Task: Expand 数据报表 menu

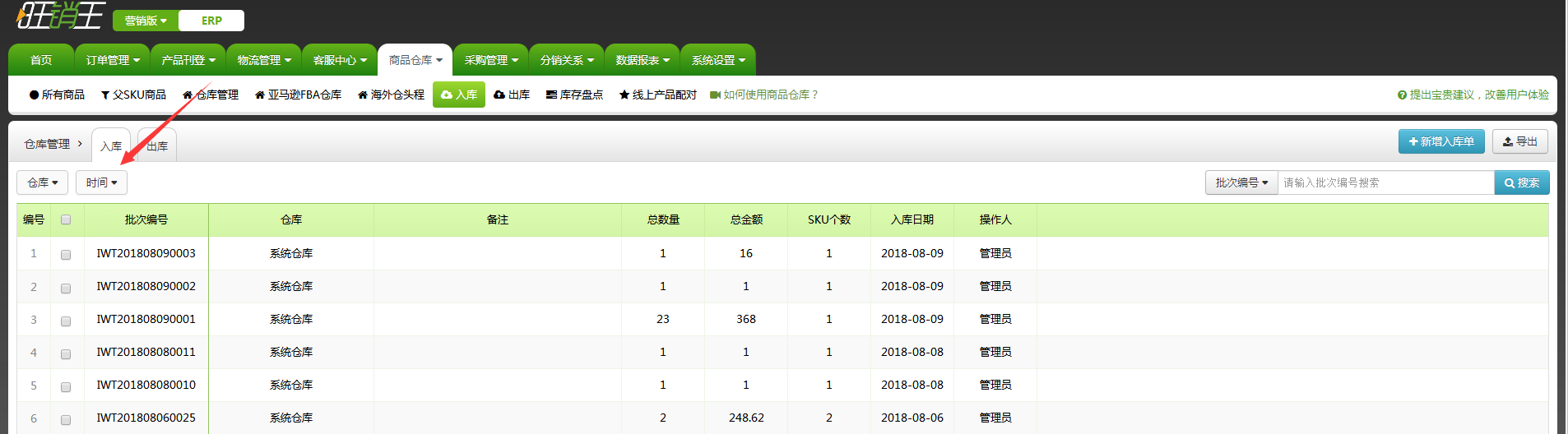Action: tap(643, 60)
